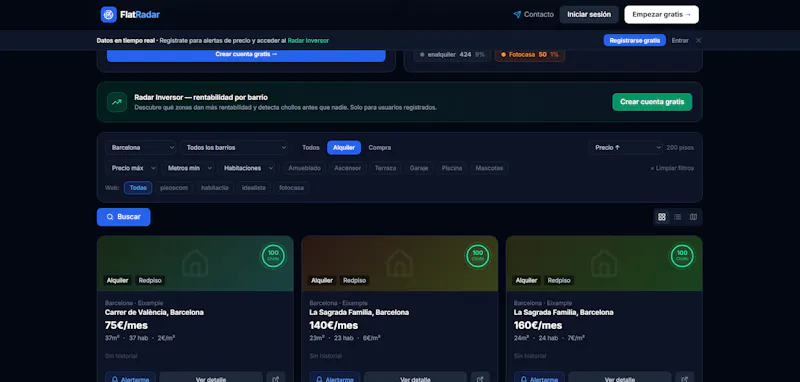Click the 75€/mes price text

coord(127,325)
